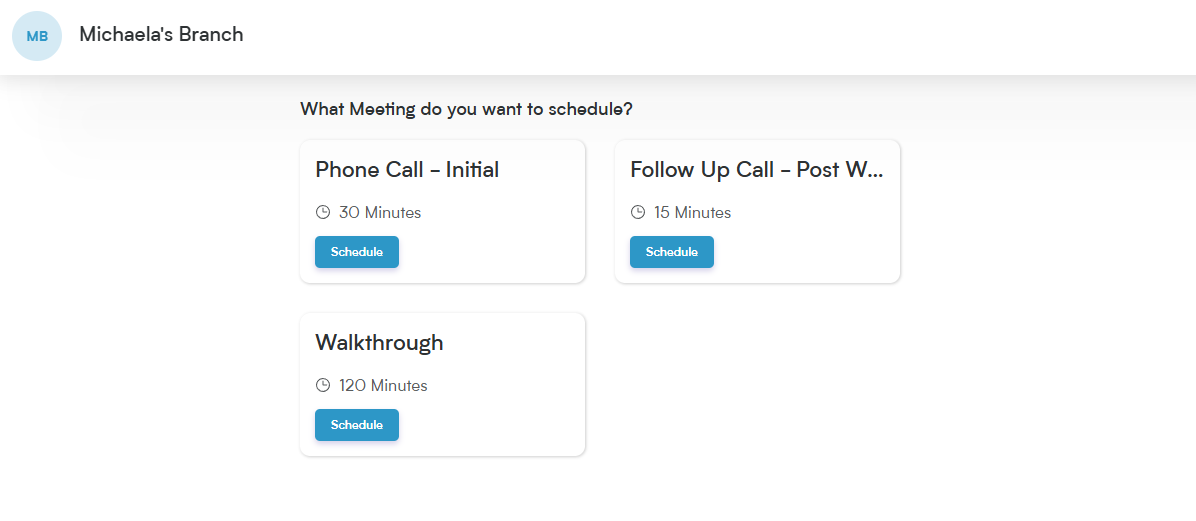This screenshot has height=521, width=1196.
Task: Schedule the Walkthrough meeting
Action: 357,425
